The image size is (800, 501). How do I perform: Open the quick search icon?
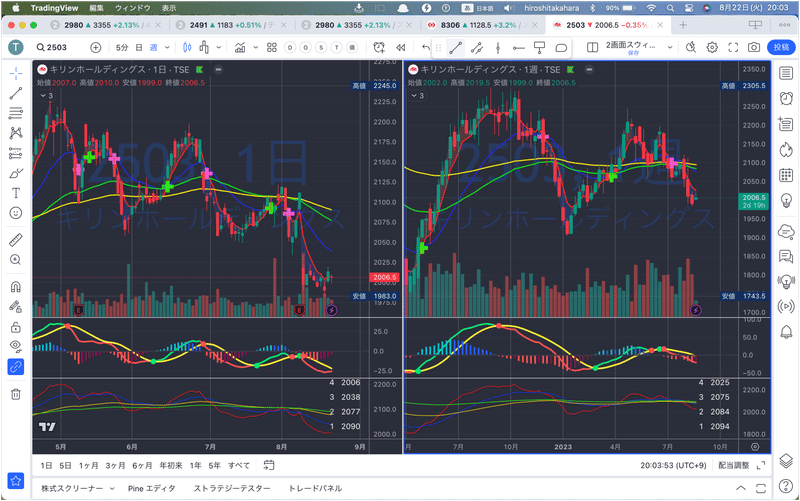coord(691,47)
